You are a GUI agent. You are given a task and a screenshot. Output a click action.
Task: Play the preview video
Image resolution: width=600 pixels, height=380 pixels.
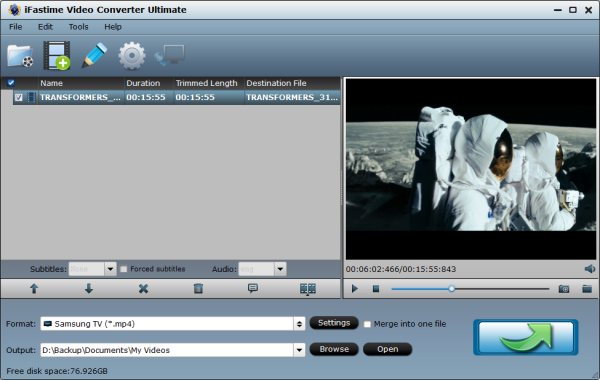pyautogui.click(x=355, y=289)
